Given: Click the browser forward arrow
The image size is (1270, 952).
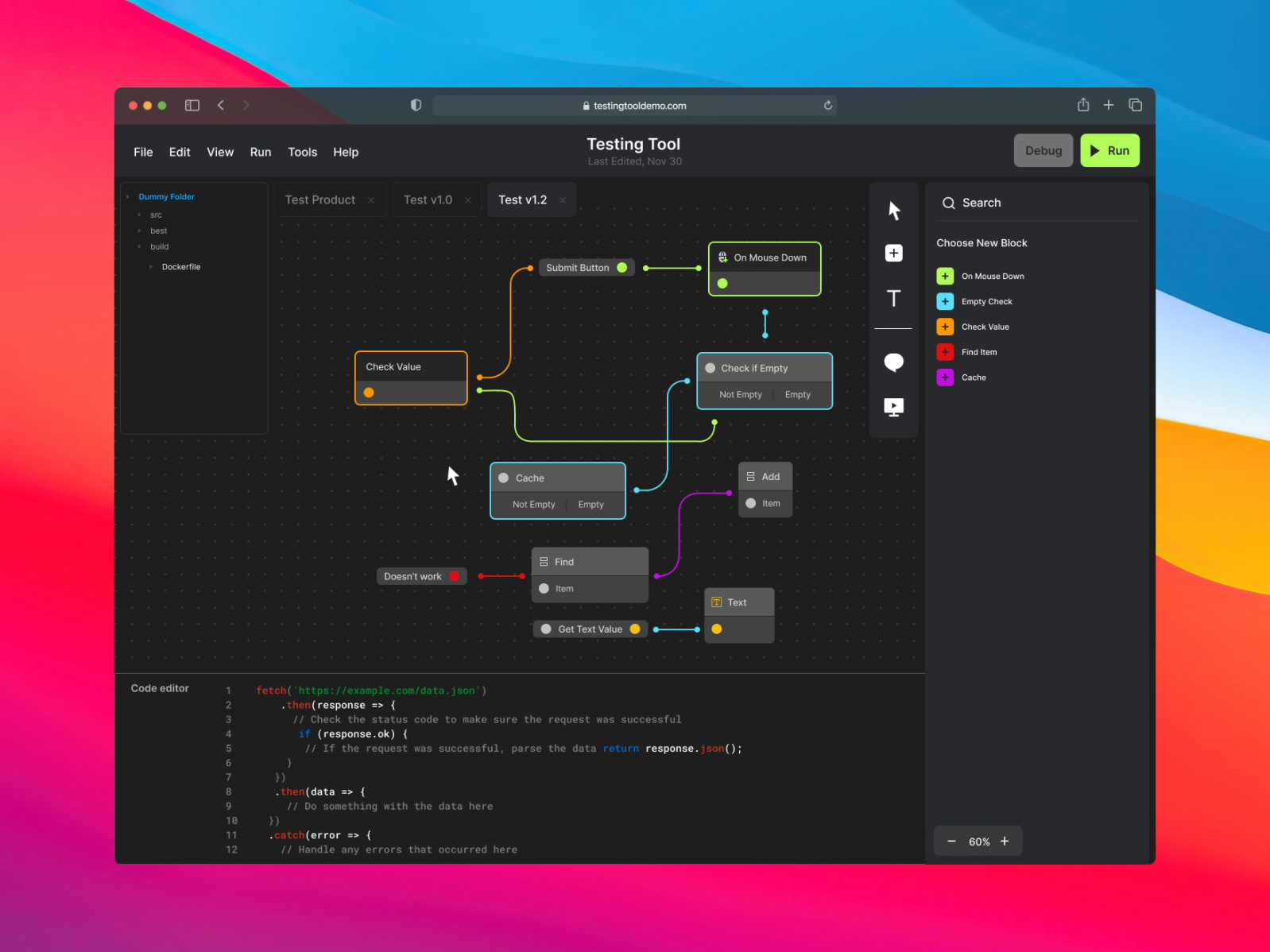Looking at the screenshot, I should pyautogui.click(x=246, y=105).
